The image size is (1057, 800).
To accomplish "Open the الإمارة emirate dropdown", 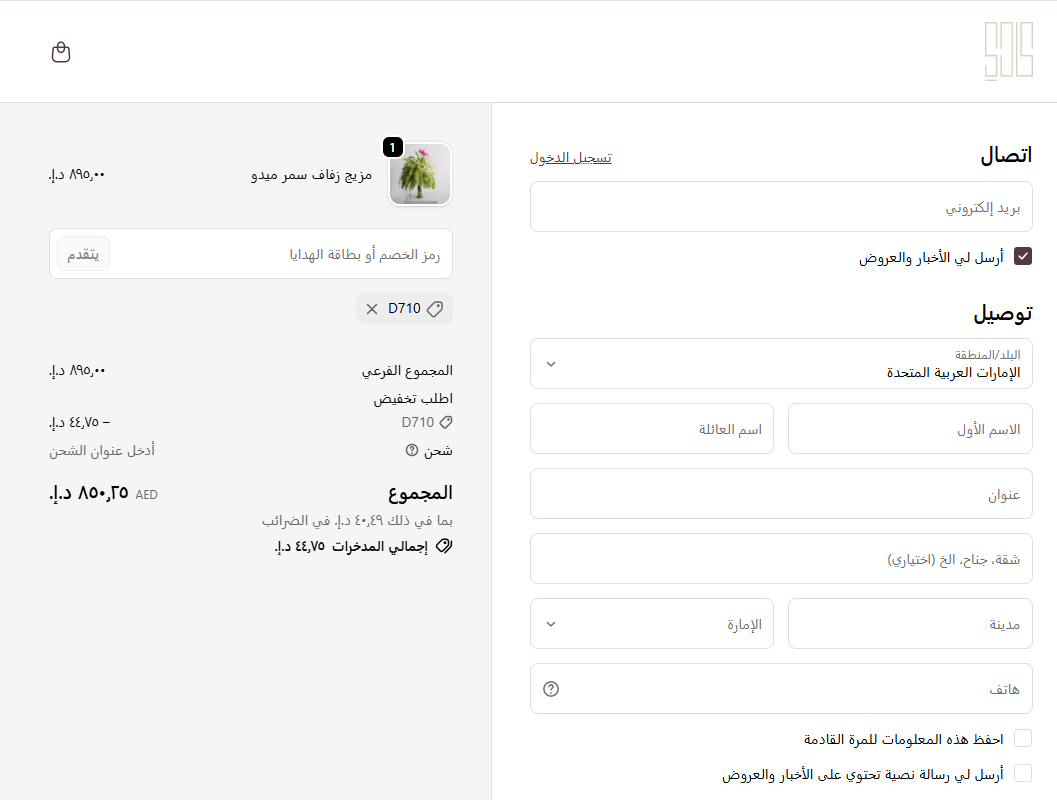I will [652, 624].
